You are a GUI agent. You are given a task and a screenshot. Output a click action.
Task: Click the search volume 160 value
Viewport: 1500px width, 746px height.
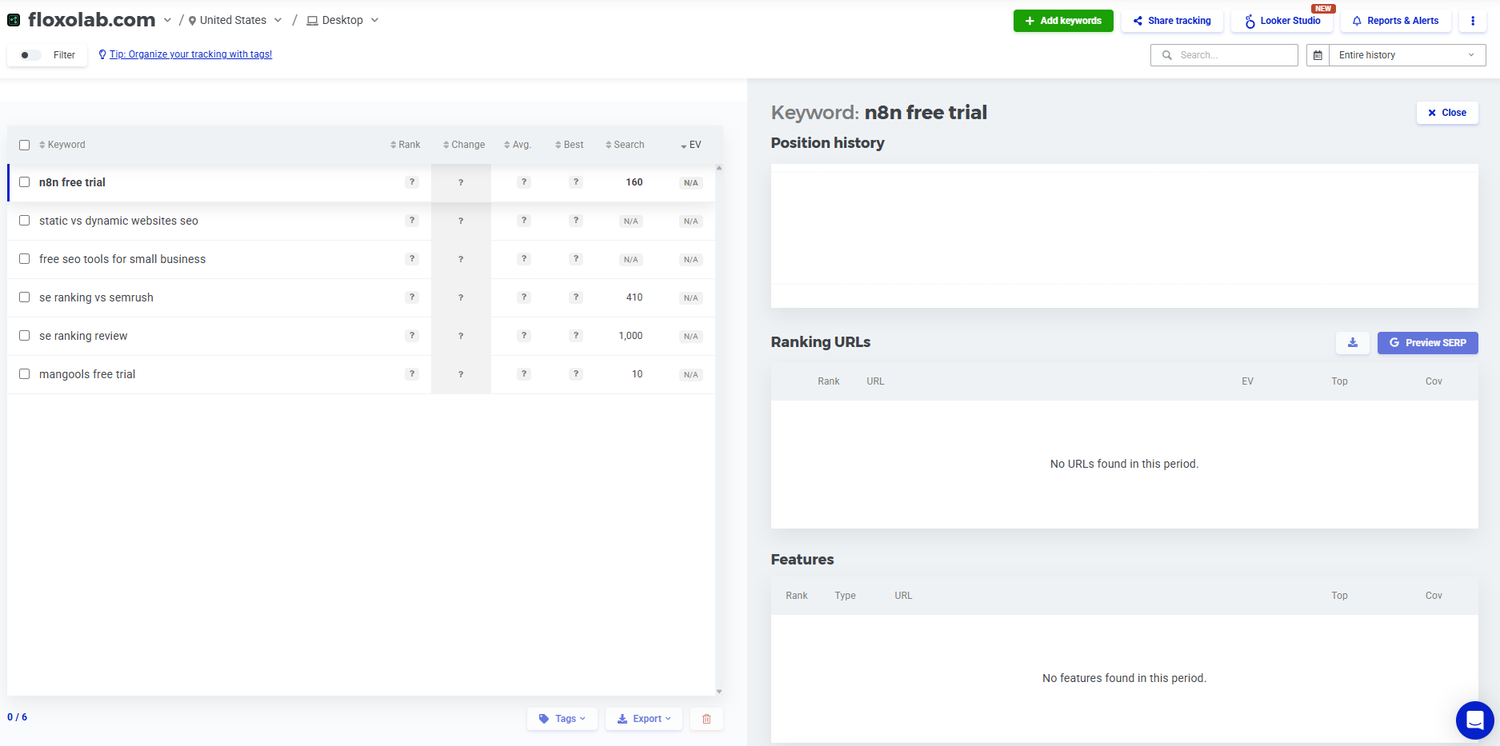[x=634, y=182]
